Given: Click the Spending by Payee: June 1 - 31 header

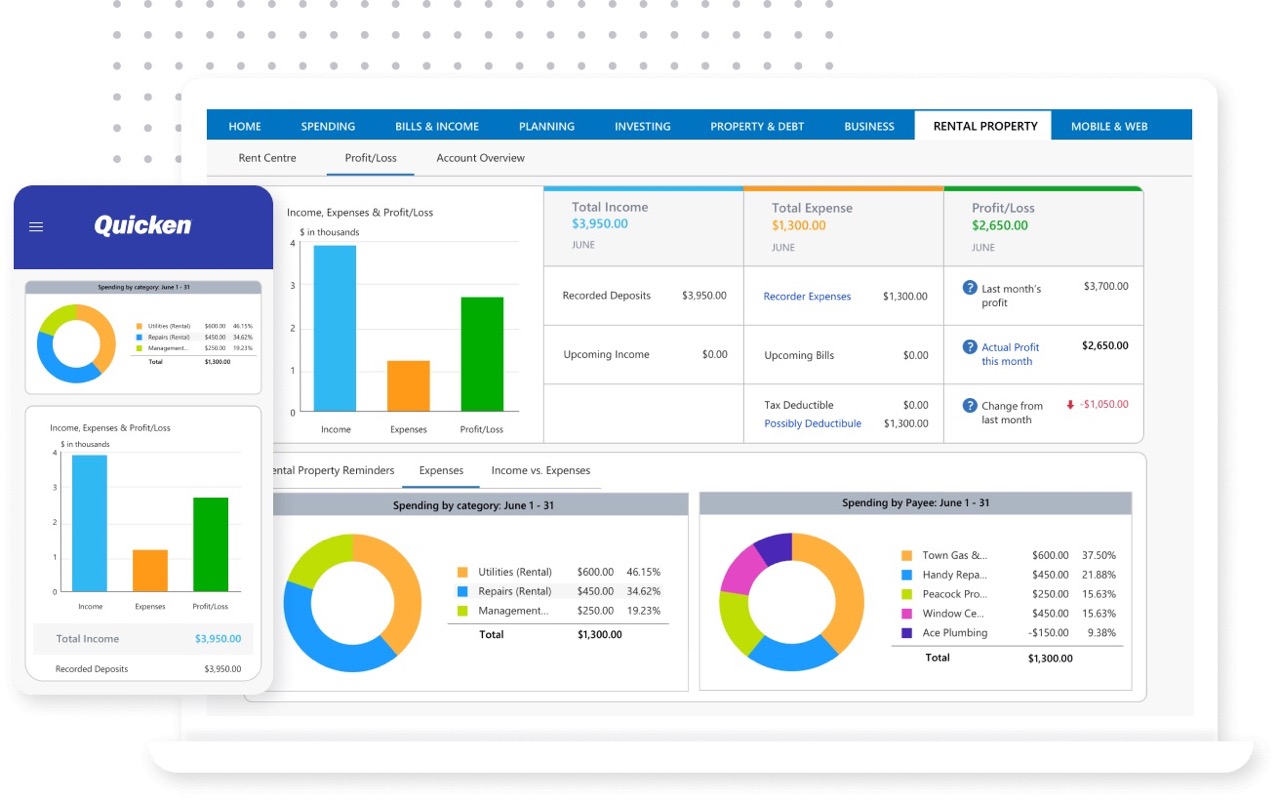Looking at the screenshot, I should 915,503.
